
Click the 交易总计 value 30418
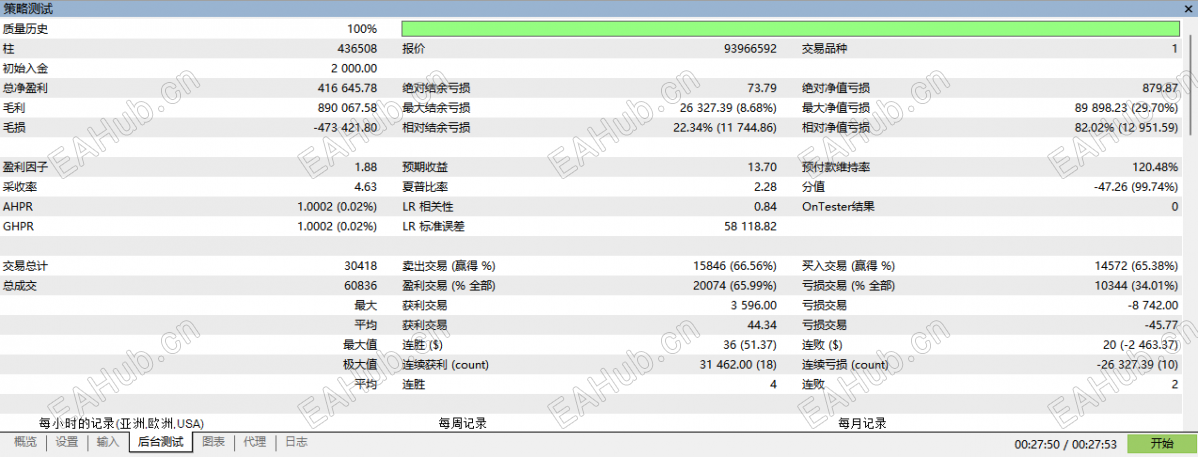click(361, 266)
